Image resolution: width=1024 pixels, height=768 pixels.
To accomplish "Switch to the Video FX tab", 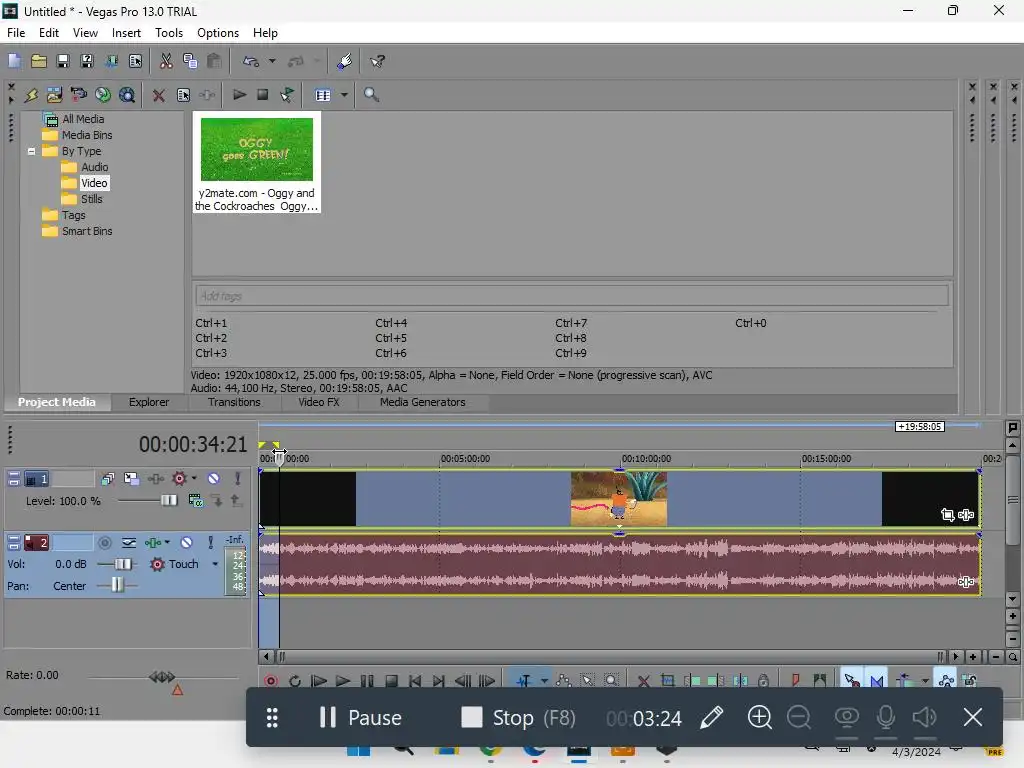I will point(319,402).
